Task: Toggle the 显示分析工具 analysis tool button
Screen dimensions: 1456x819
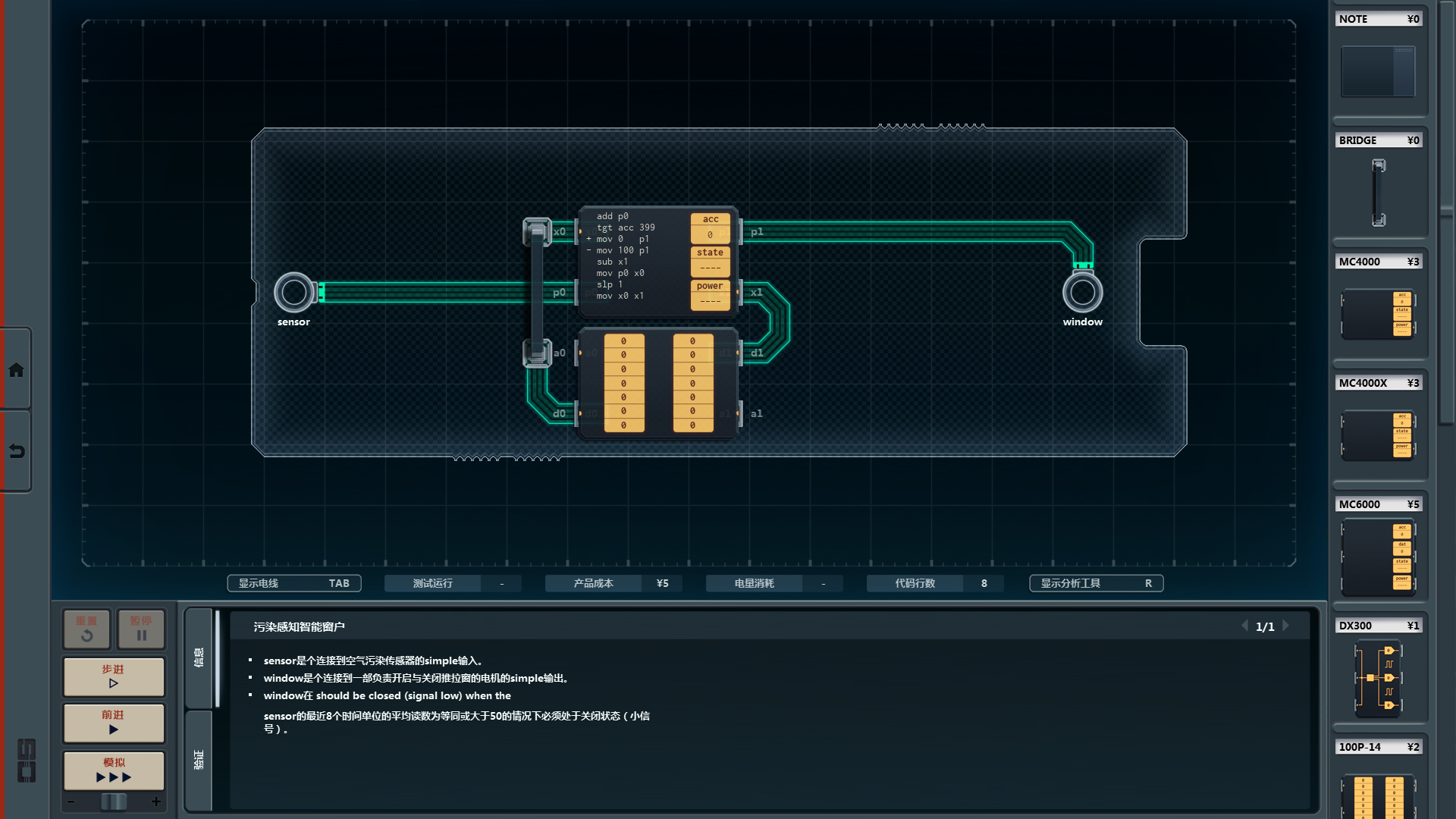Action: (x=1096, y=583)
